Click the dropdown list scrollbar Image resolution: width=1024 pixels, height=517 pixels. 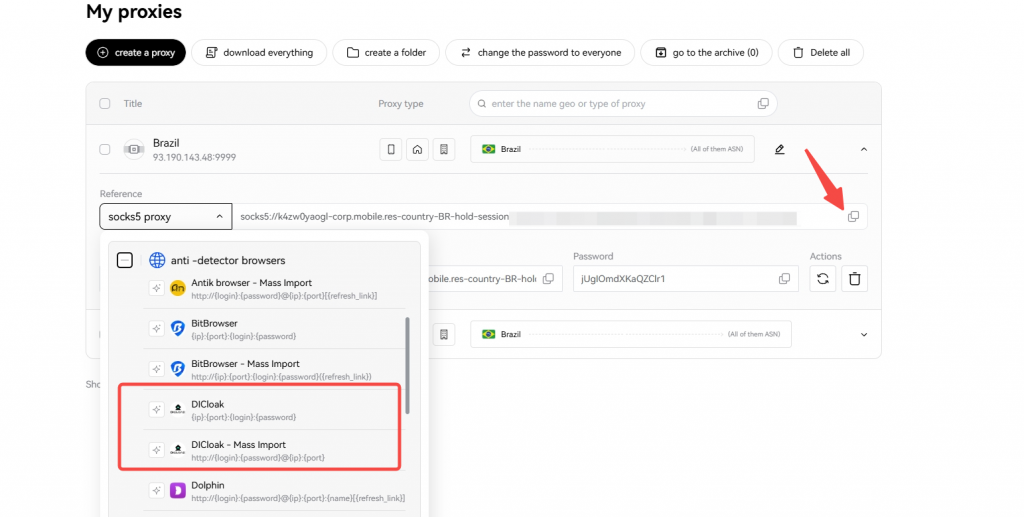(x=407, y=365)
